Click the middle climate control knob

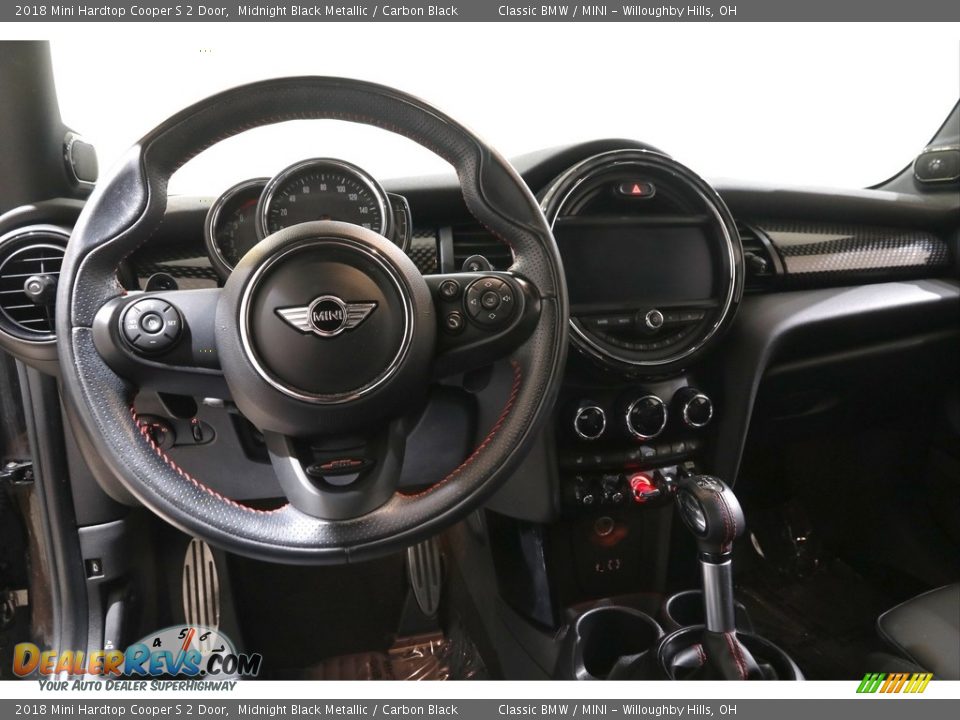(x=645, y=417)
